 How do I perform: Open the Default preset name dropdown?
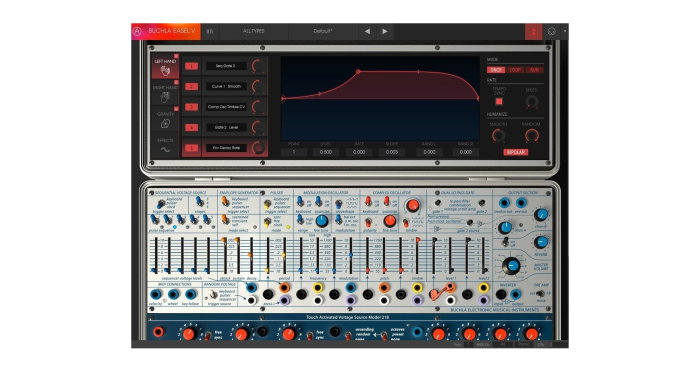pyautogui.click(x=323, y=32)
